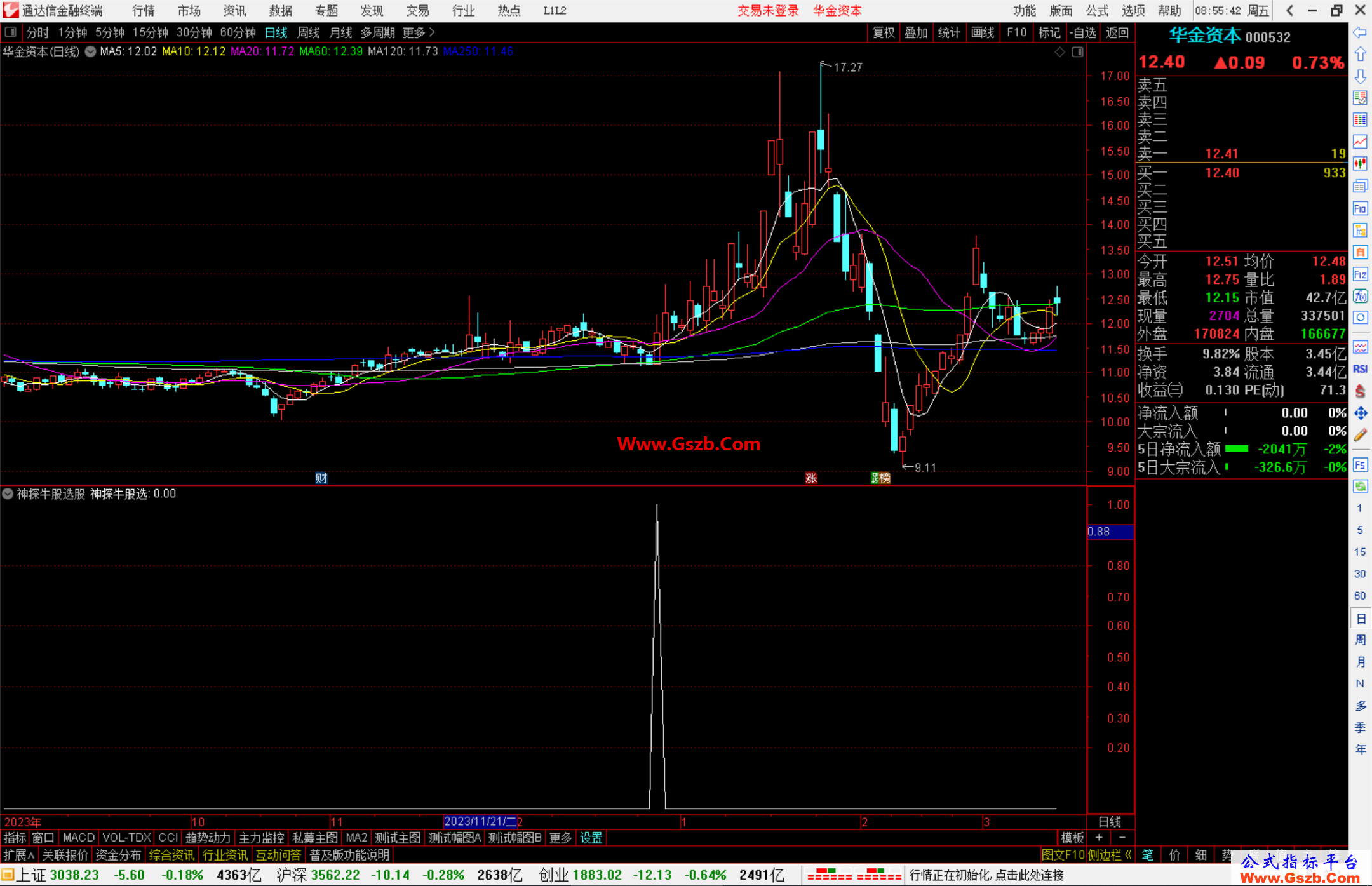Click the toolbar back chevron arrow in title bar
Viewport: 1372px width, 886px height.
tap(1289, 11)
